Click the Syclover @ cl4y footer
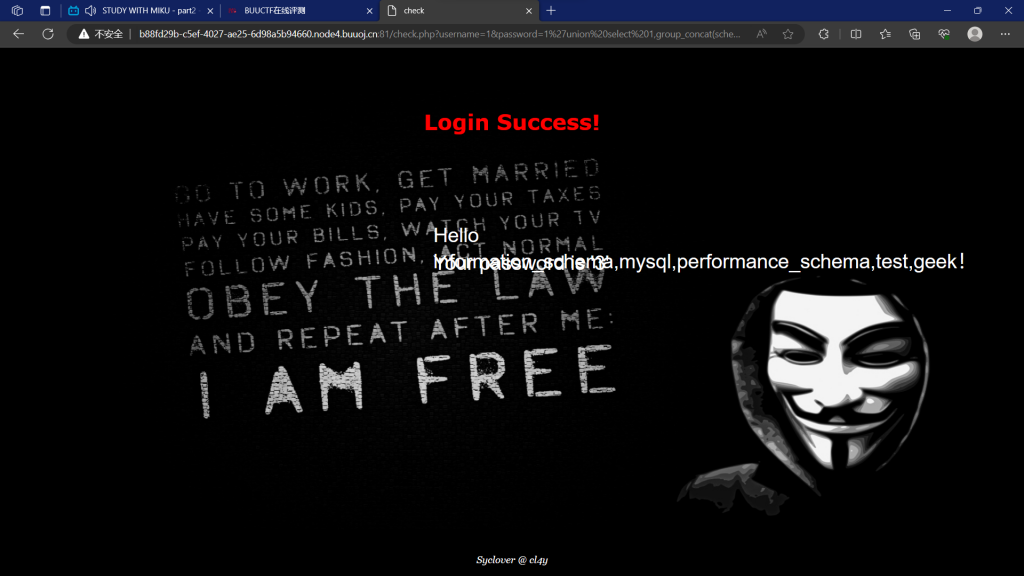This screenshot has height=576, width=1024. click(x=512, y=560)
